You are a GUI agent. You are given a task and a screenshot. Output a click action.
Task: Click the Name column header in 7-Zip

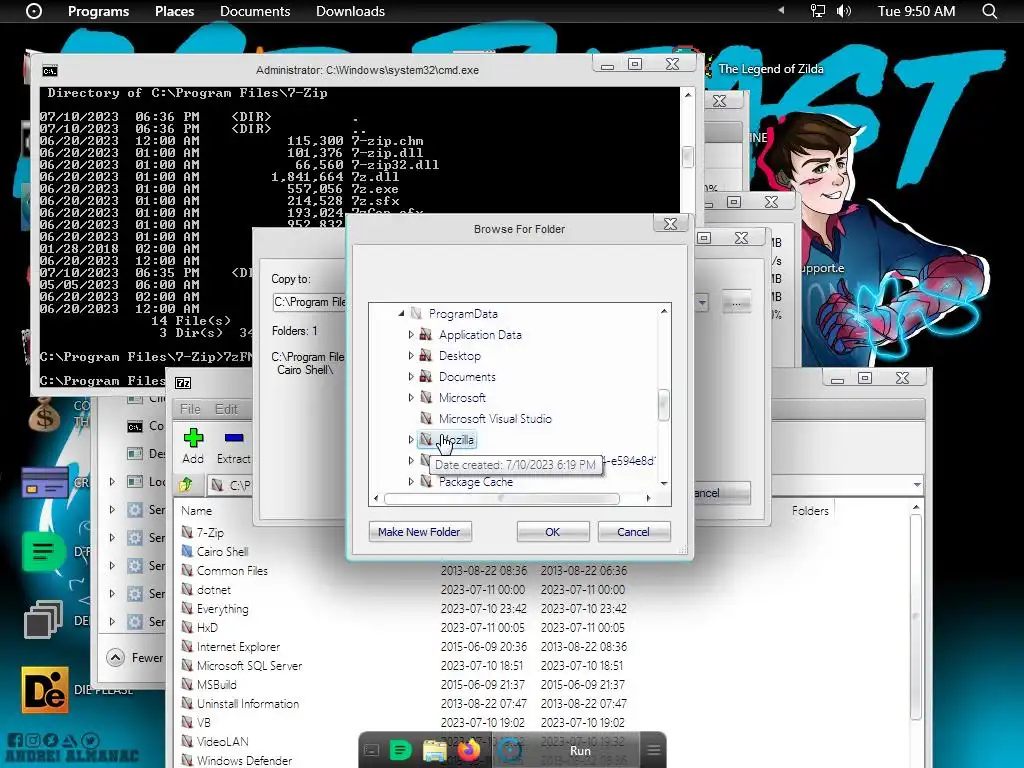tap(197, 511)
